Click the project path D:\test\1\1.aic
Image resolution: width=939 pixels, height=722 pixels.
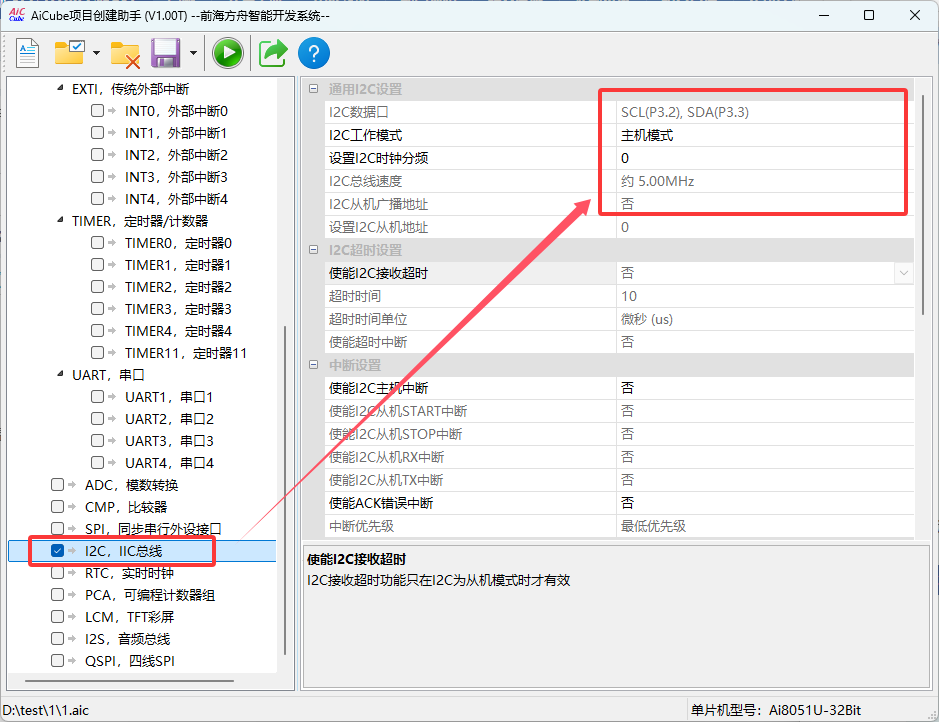(x=46, y=710)
